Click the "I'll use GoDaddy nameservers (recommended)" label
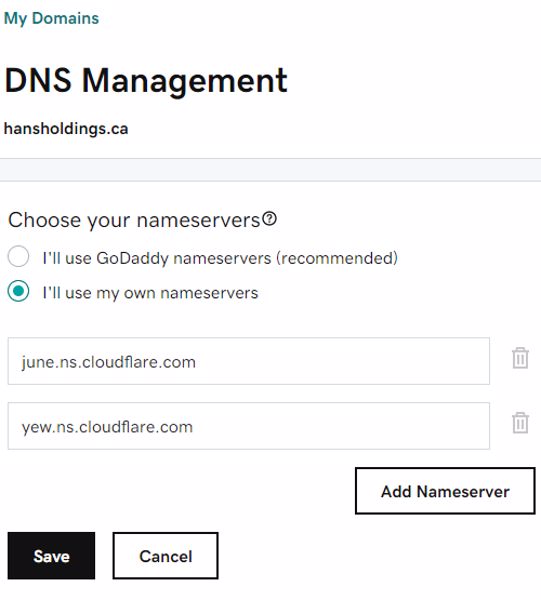 click(220, 258)
